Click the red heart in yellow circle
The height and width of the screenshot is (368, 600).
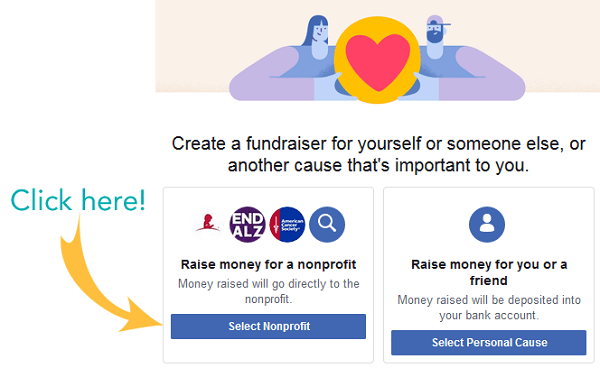377,60
